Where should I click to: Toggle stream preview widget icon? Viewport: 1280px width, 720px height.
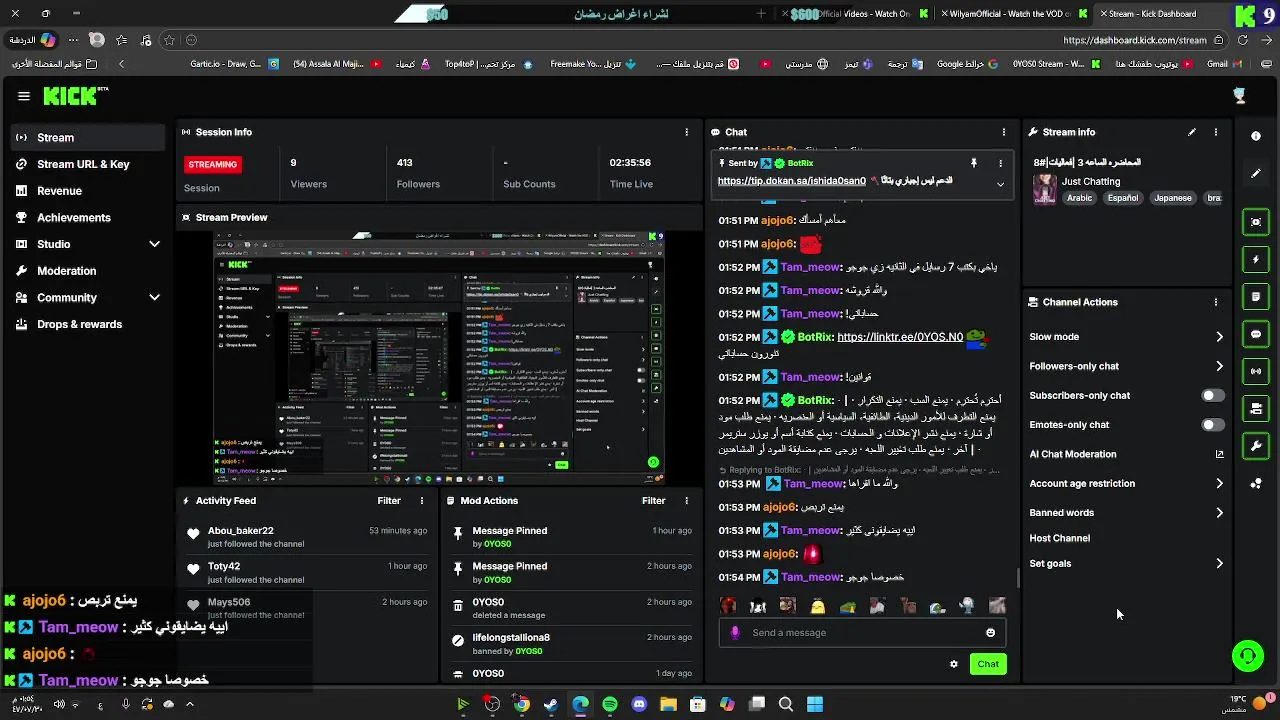pyautogui.click(x=1256, y=222)
